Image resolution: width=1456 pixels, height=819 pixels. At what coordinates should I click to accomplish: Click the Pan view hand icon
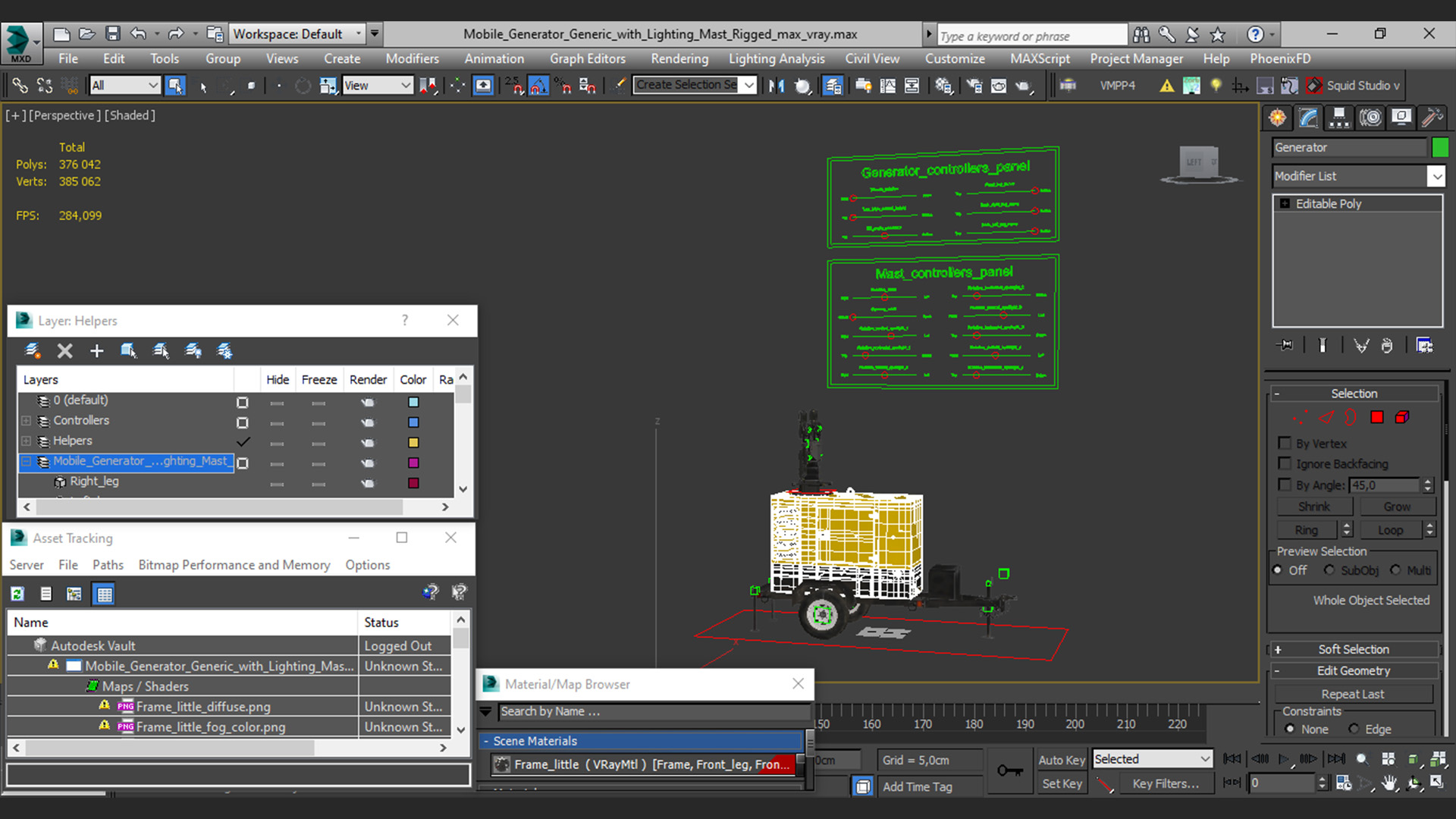(1389, 783)
